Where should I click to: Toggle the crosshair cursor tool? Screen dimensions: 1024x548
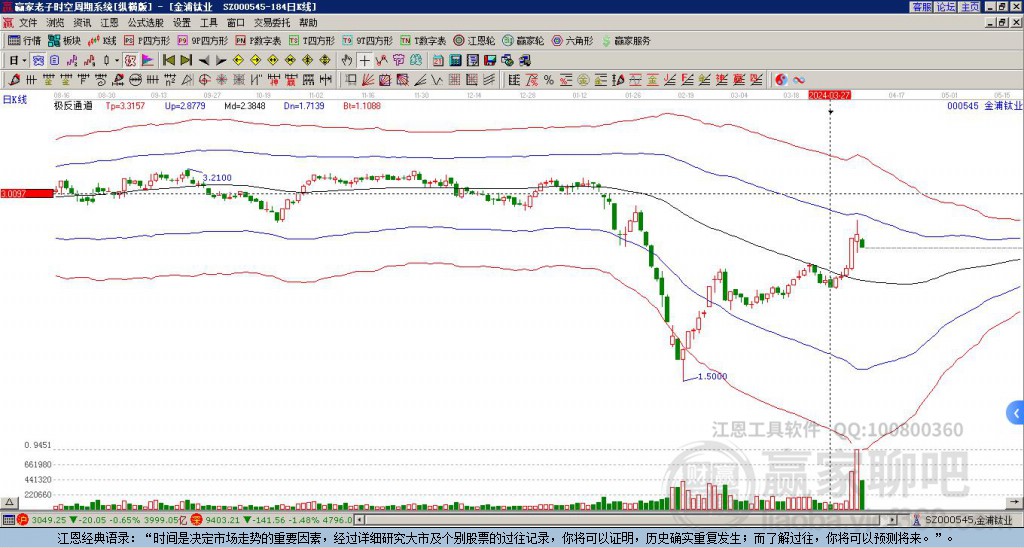point(364,61)
